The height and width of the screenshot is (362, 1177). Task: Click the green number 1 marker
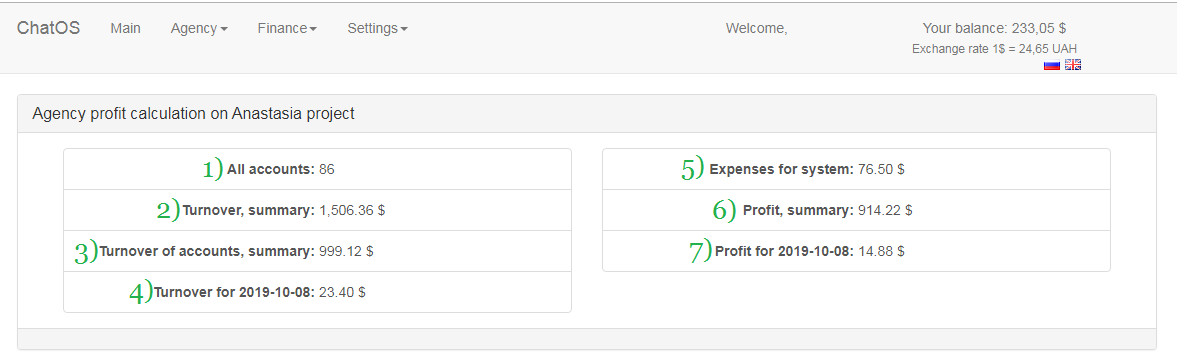click(212, 169)
